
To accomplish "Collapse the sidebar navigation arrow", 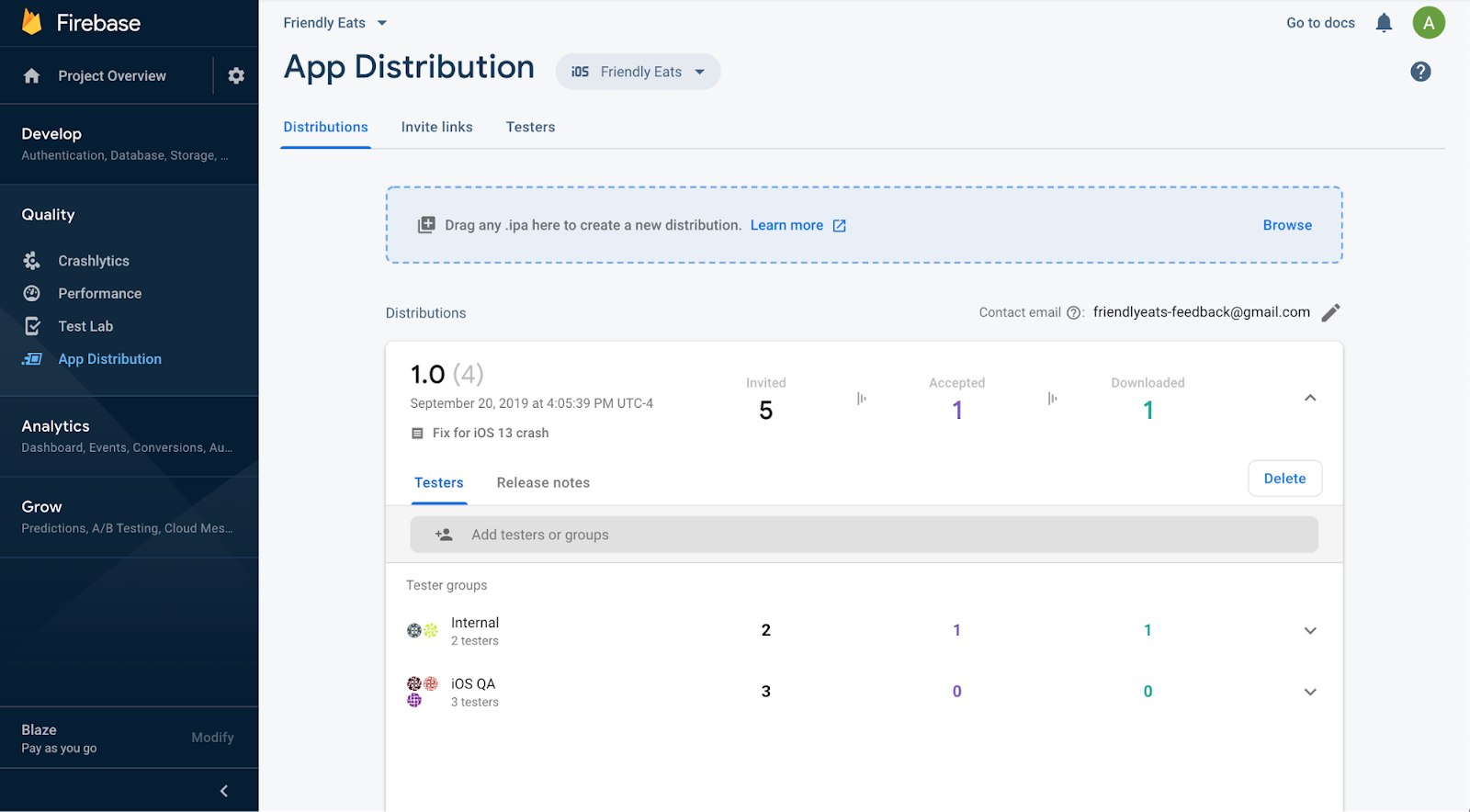I will [x=224, y=791].
